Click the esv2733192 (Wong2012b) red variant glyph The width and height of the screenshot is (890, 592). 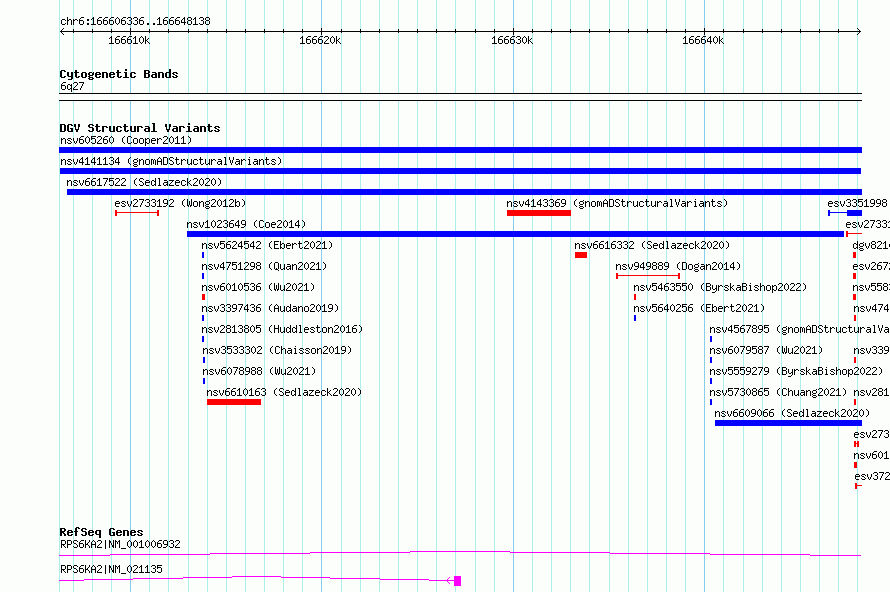point(137,213)
